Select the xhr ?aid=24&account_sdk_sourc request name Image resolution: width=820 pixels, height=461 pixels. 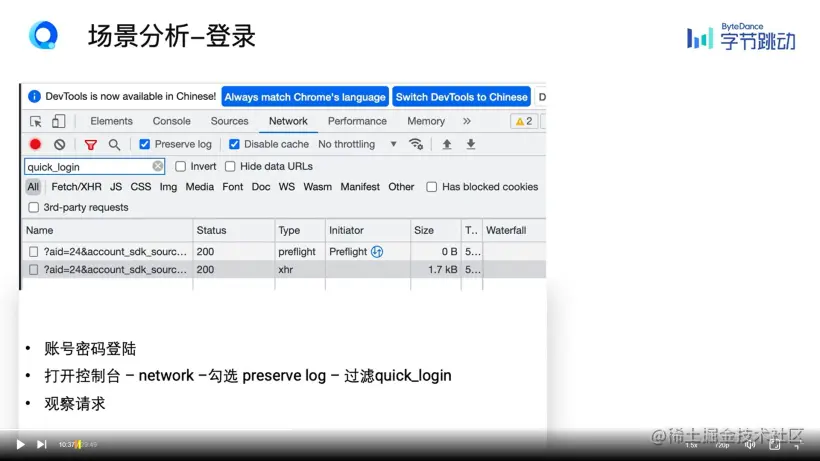click(115, 270)
